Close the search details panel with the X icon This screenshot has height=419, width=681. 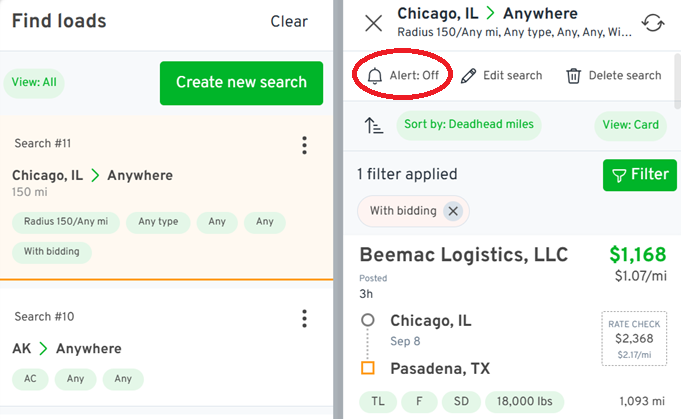(x=373, y=23)
